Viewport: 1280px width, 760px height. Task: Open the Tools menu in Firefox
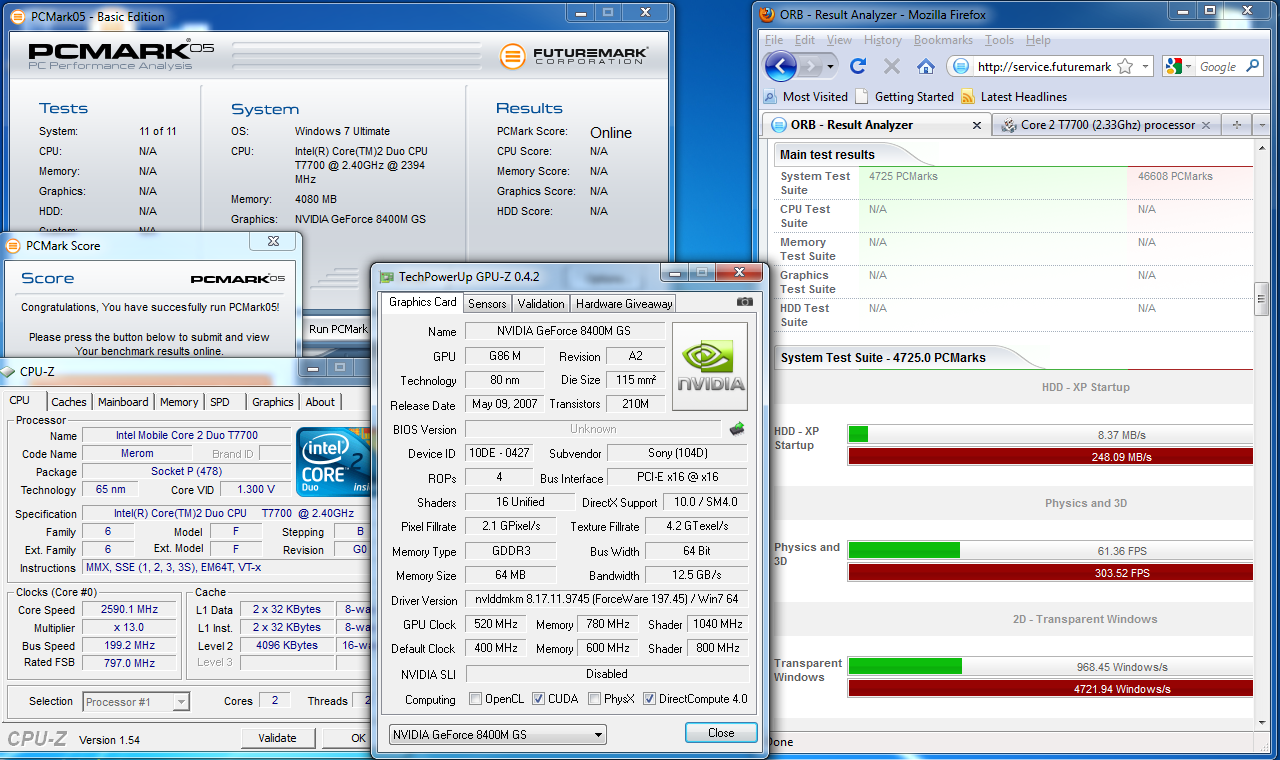[x=999, y=40]
